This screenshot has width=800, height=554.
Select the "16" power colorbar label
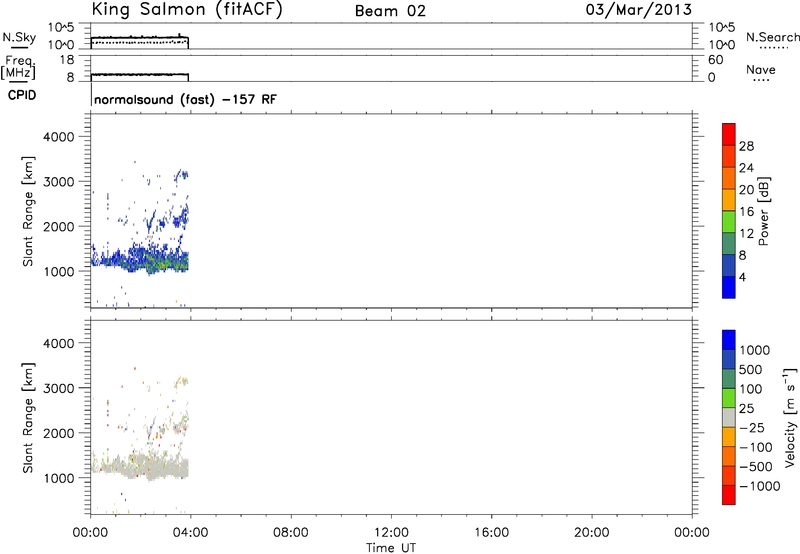746,212
